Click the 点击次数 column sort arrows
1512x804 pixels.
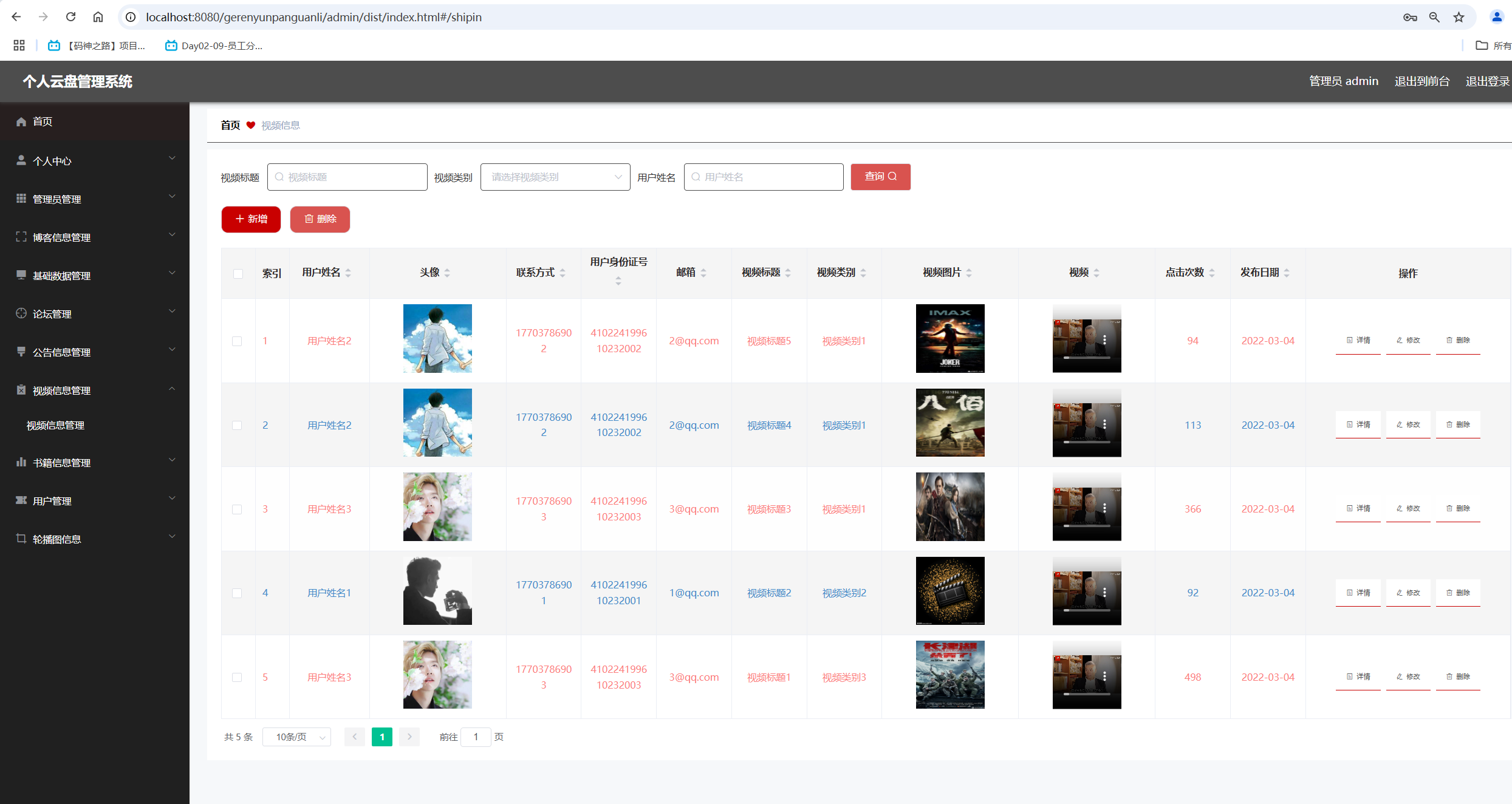point(1211,273)
